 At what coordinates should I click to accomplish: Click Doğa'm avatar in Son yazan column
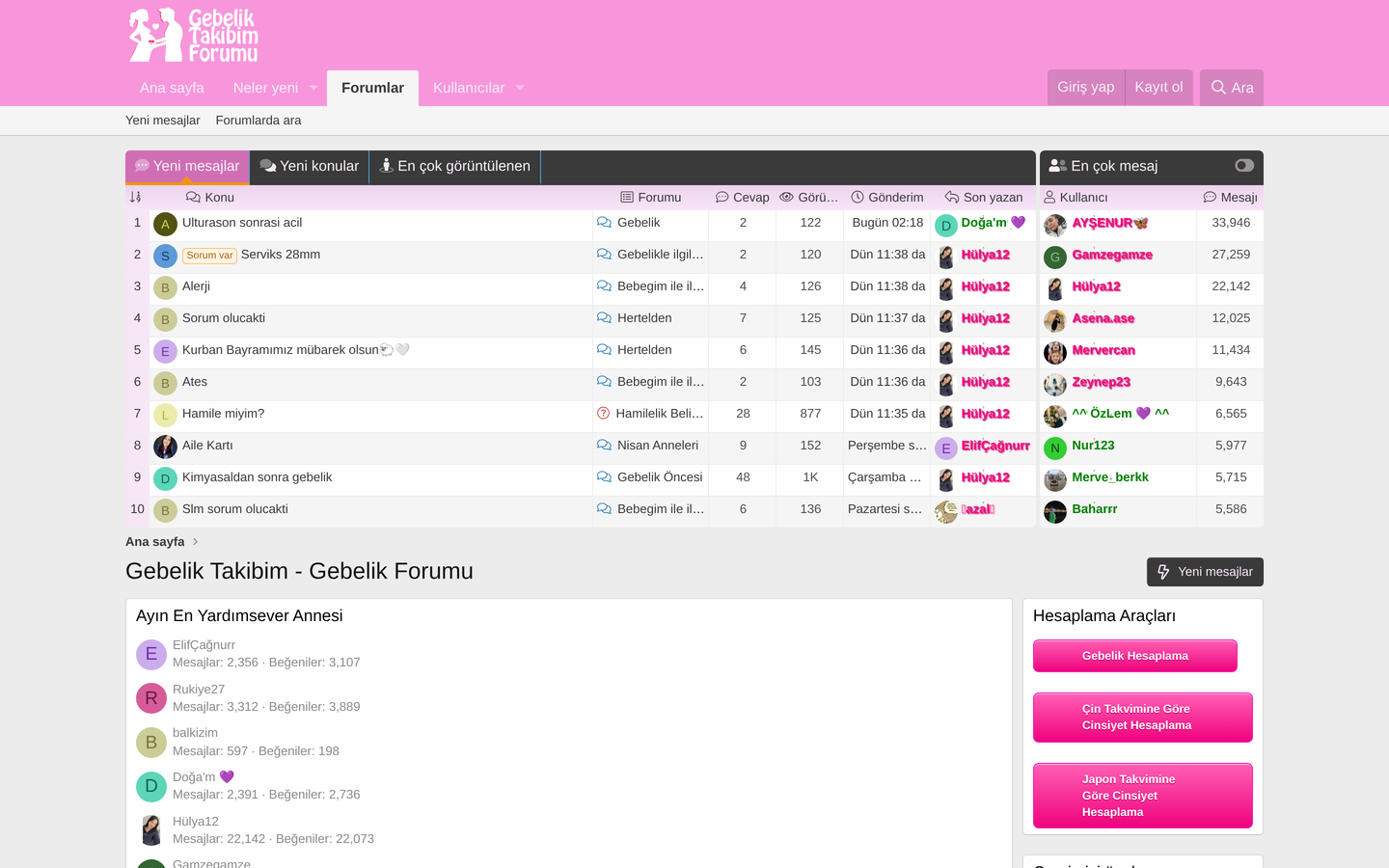[946, 226]
